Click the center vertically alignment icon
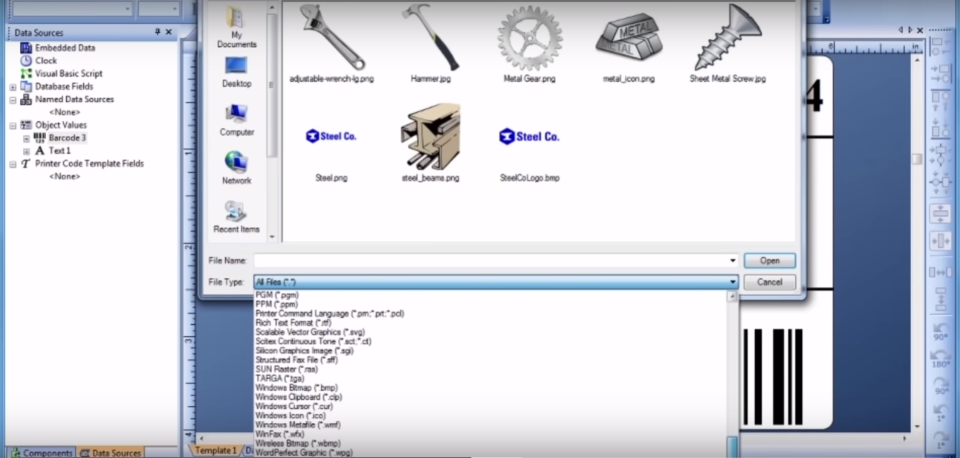960x458 pixels. tap(940, 214)
